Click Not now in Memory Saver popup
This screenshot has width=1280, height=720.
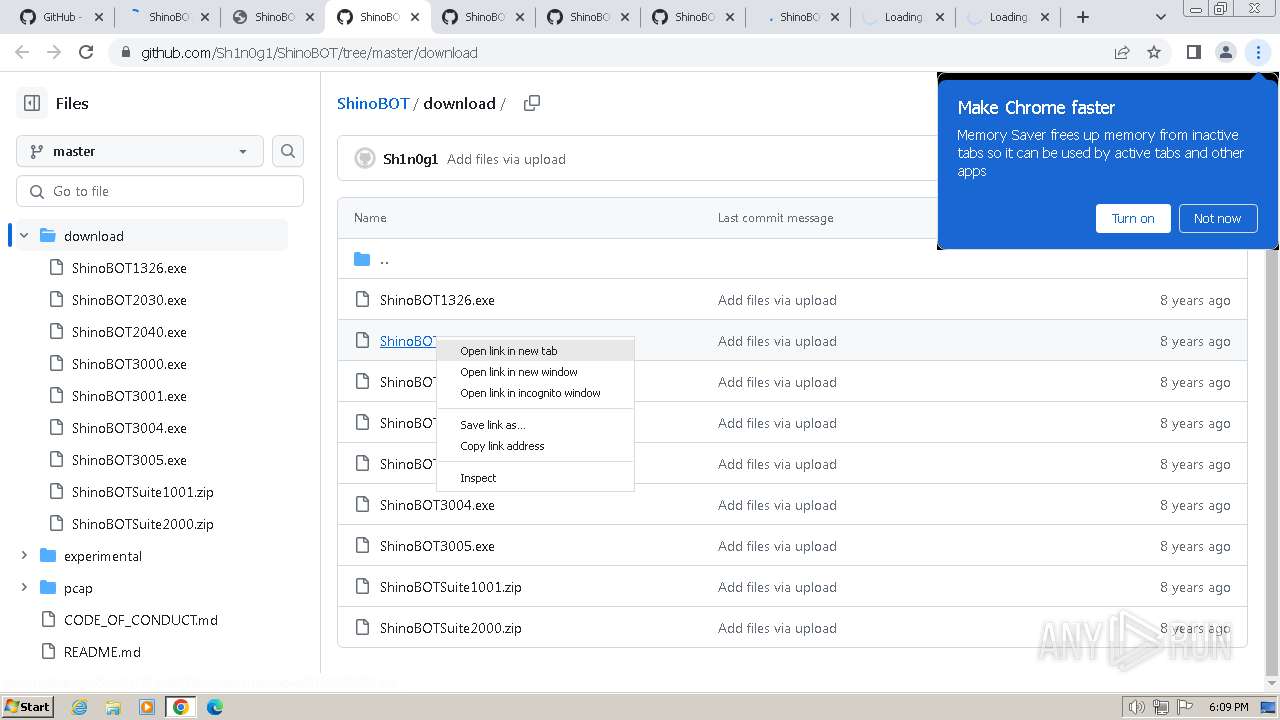click(x=1217, y=218)
